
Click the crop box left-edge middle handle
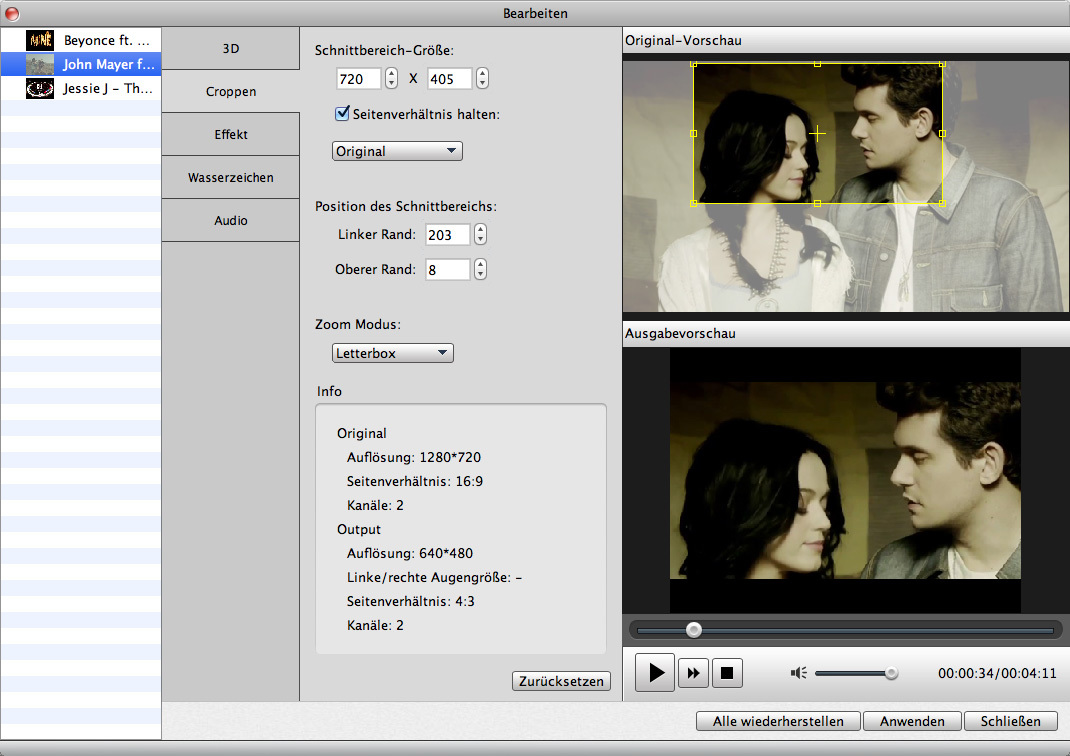(693, 134)
